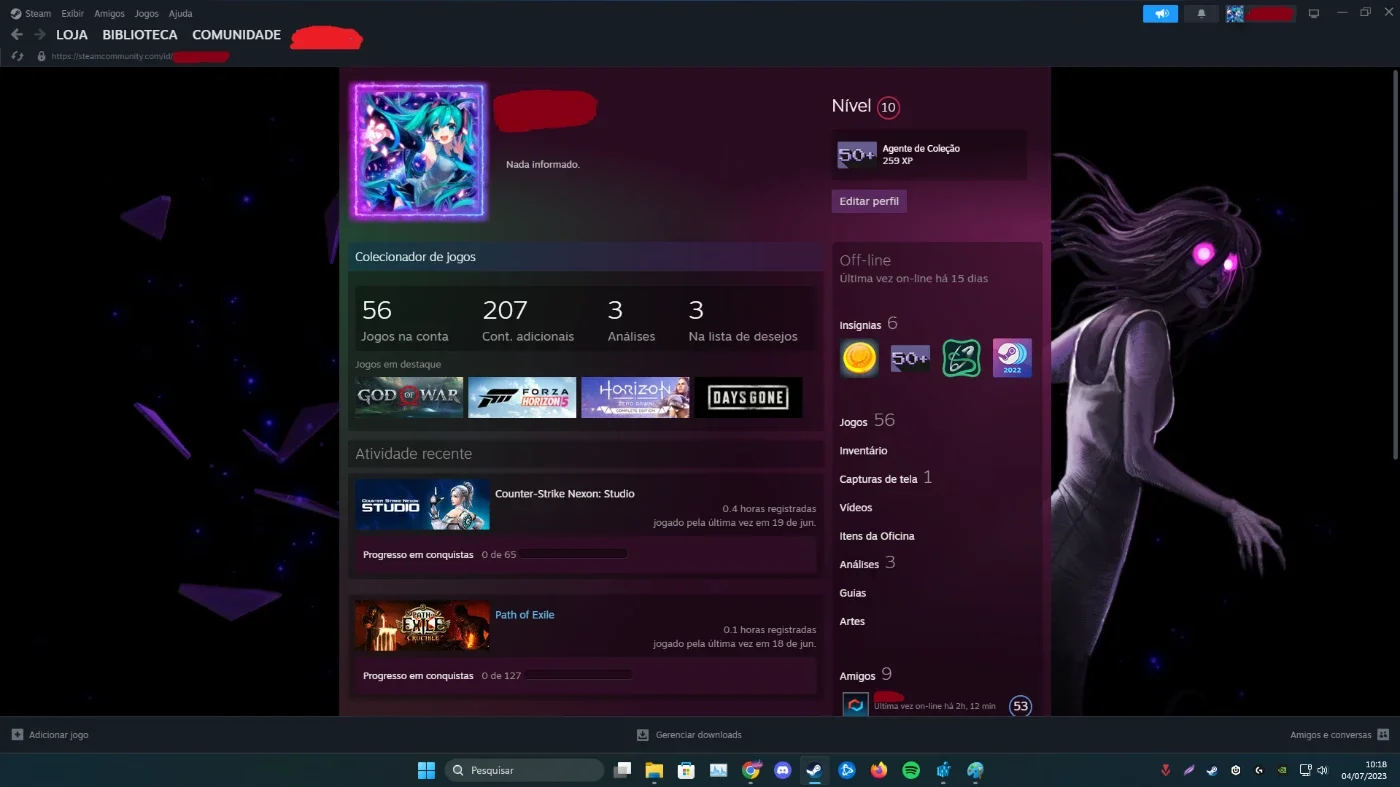
Task: Click the 0 de 65 conquistas progress bar
Action: tap(573, 554)
